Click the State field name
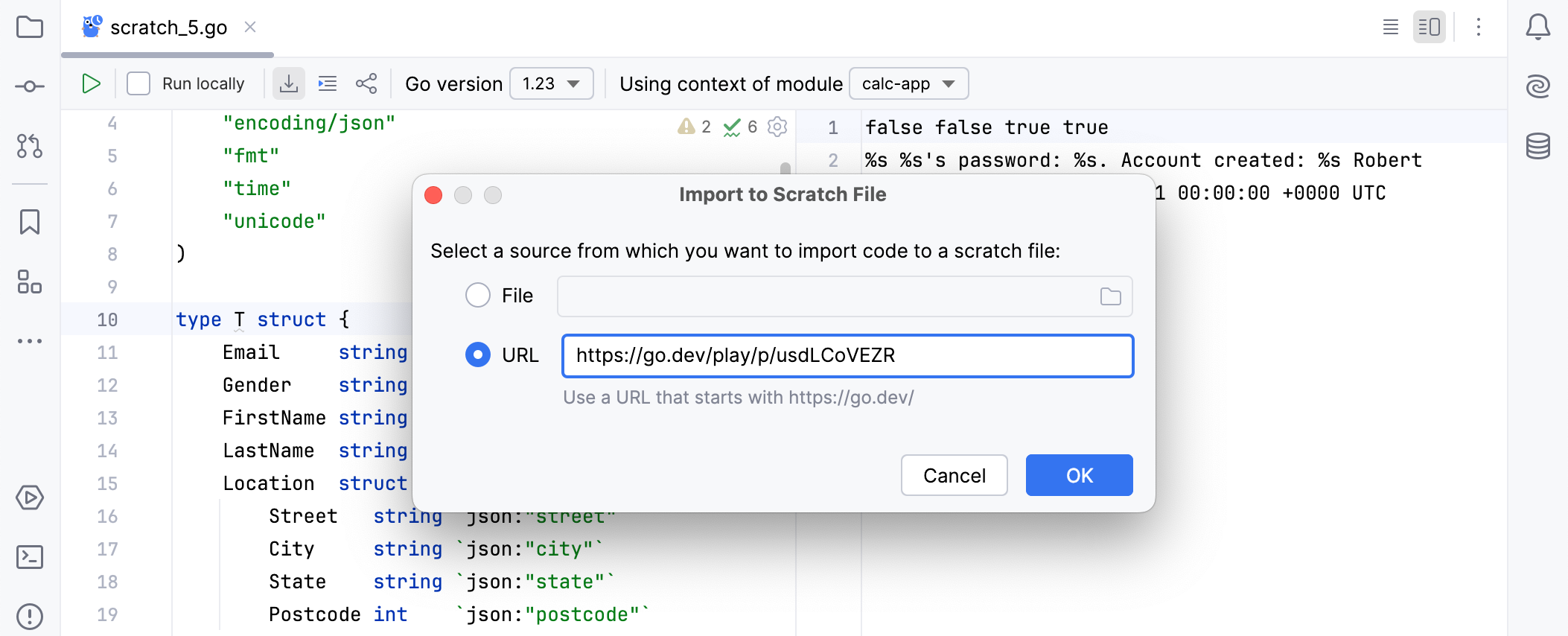The height and width of the screenshot is (636, 1568). (x=298, y=582)
